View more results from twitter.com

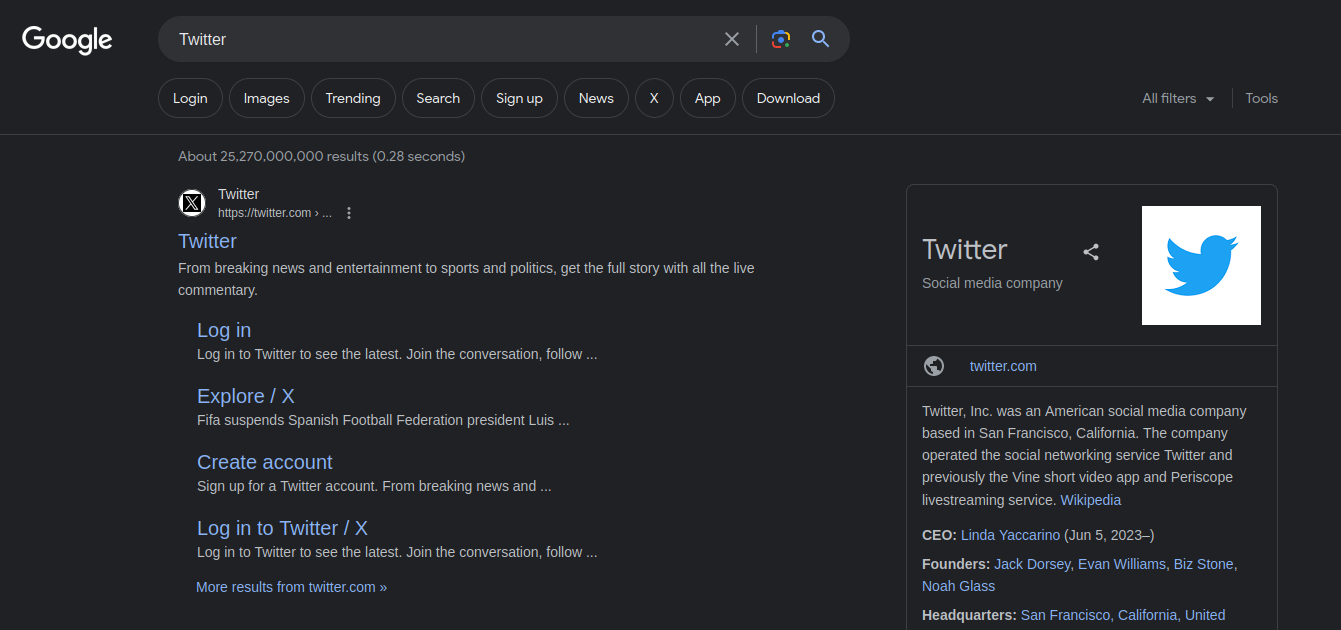[291, 587]
